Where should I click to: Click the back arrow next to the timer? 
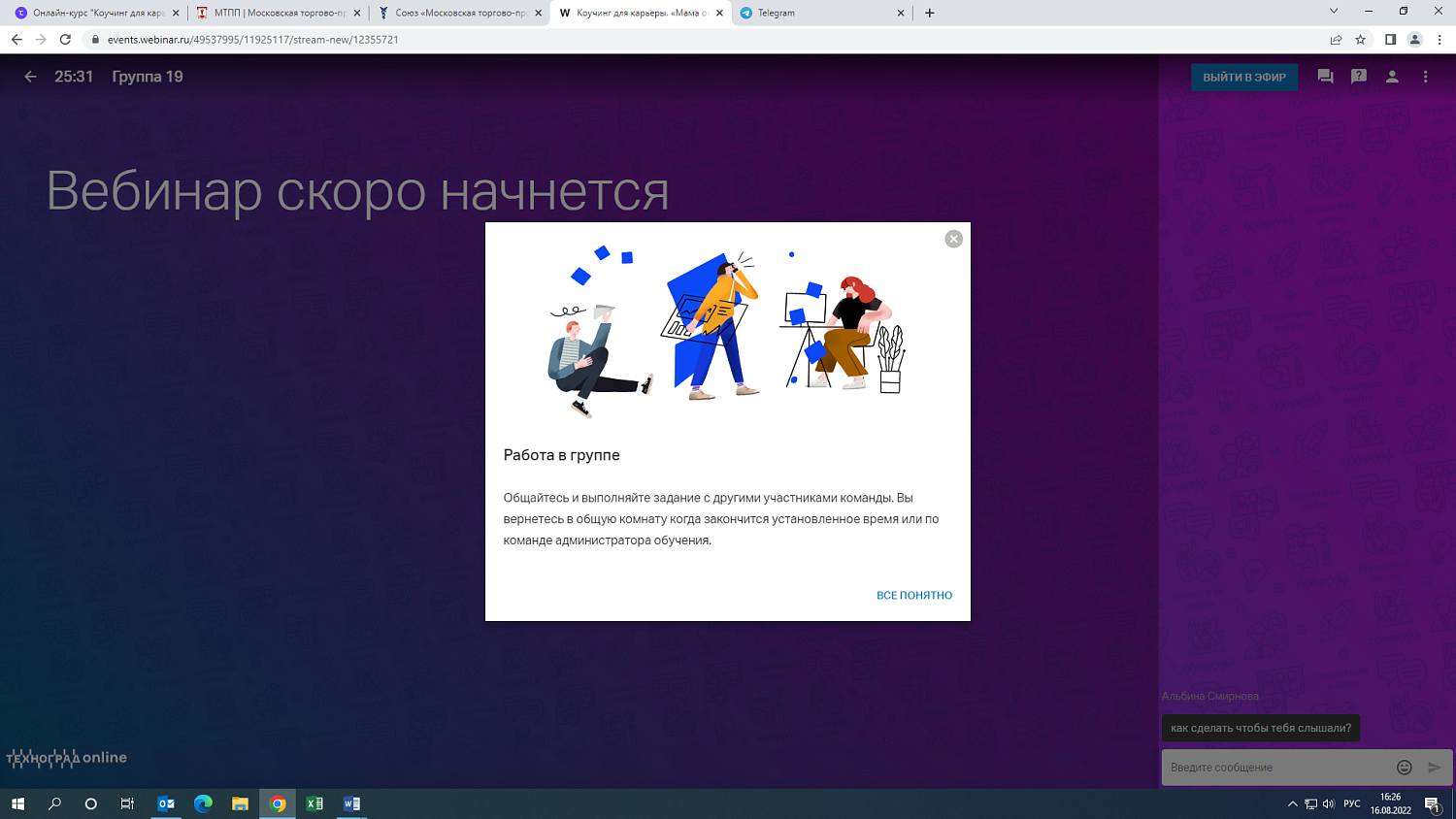tap(30, 76)
